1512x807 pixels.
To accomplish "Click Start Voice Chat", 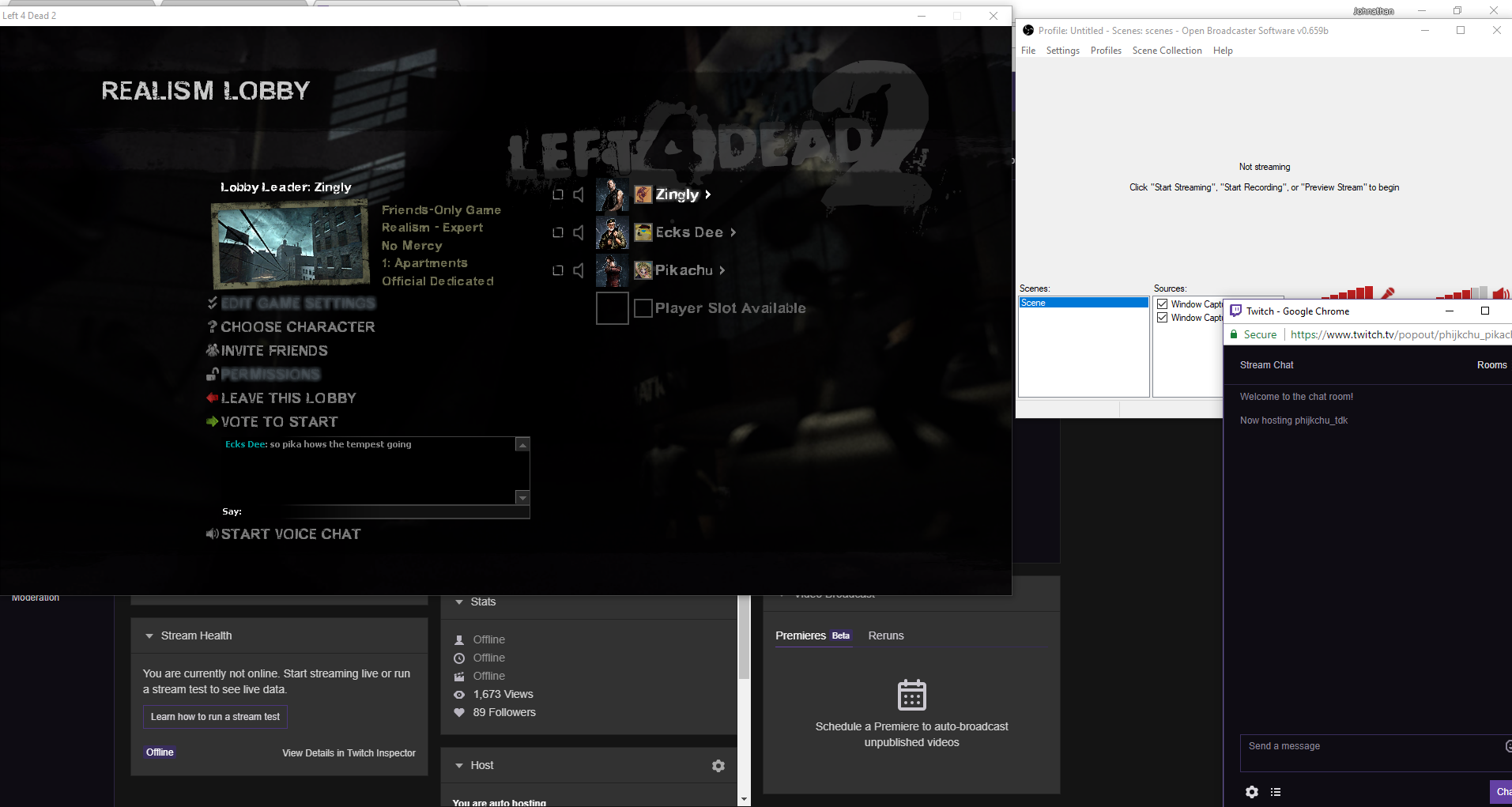I will pyautogui.click(x=291, y=534).
